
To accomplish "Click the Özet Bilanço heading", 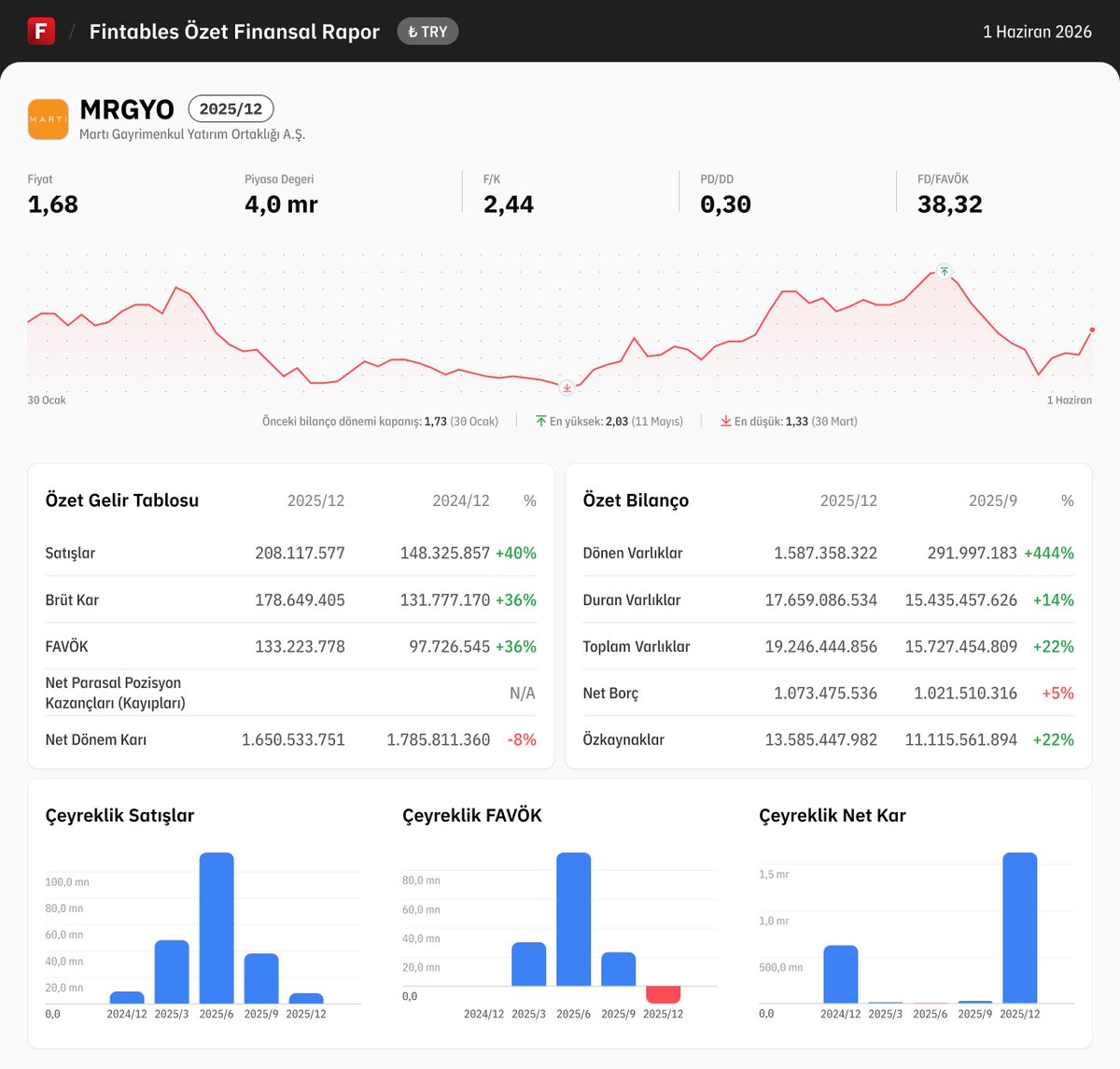I will (636, 500).
